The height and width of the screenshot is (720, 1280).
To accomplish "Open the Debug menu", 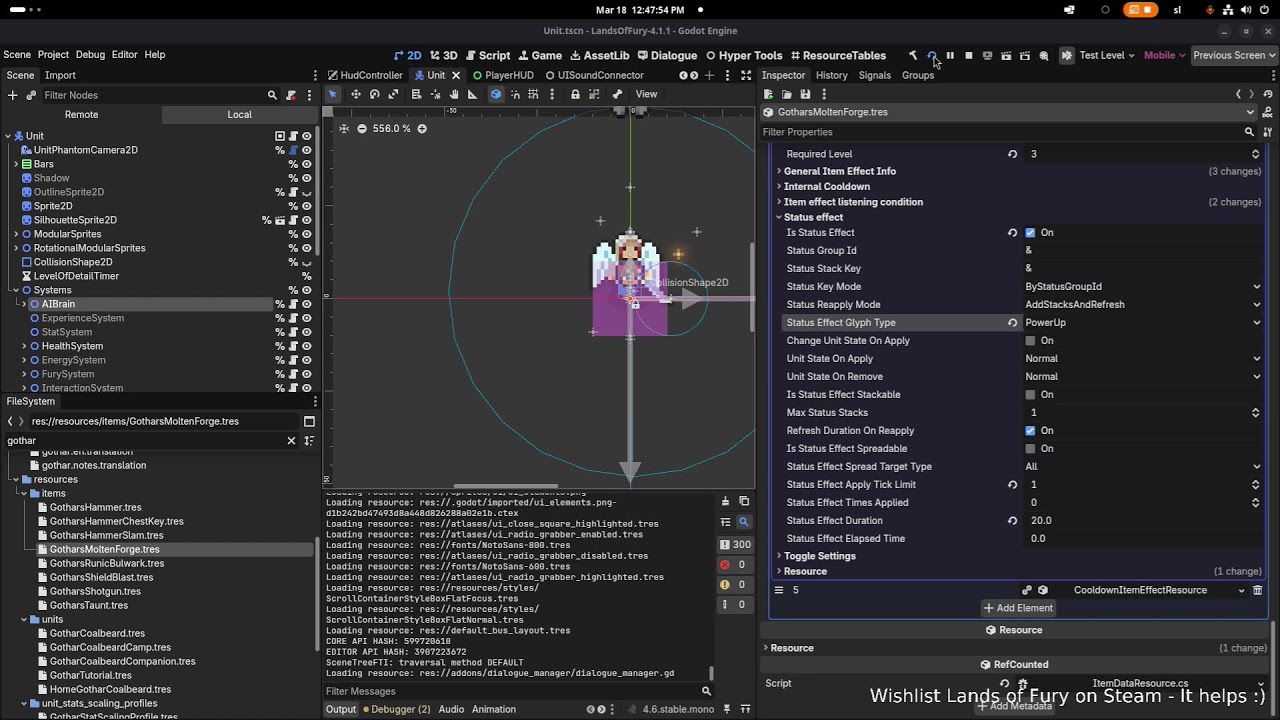I will [90, 55].
